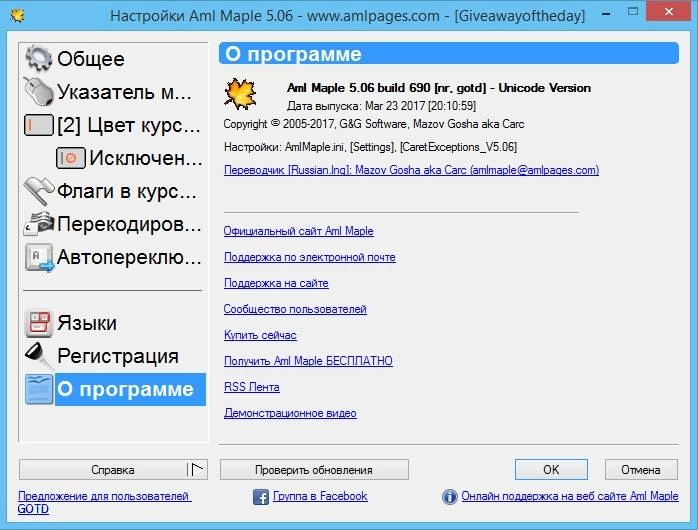698x530 pixels.
Task: Open the RSS Лента link
Action: point(252,387)
